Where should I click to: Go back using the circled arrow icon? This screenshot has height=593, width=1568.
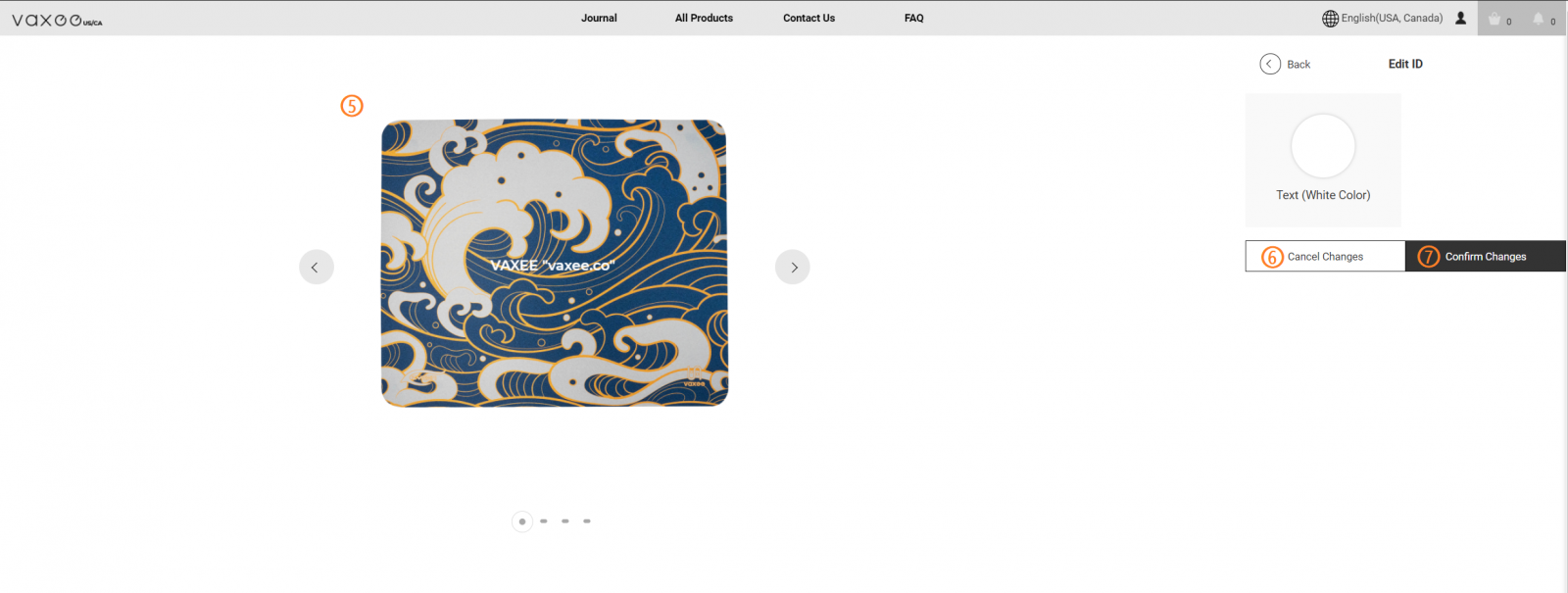[x=1270, y=64]
